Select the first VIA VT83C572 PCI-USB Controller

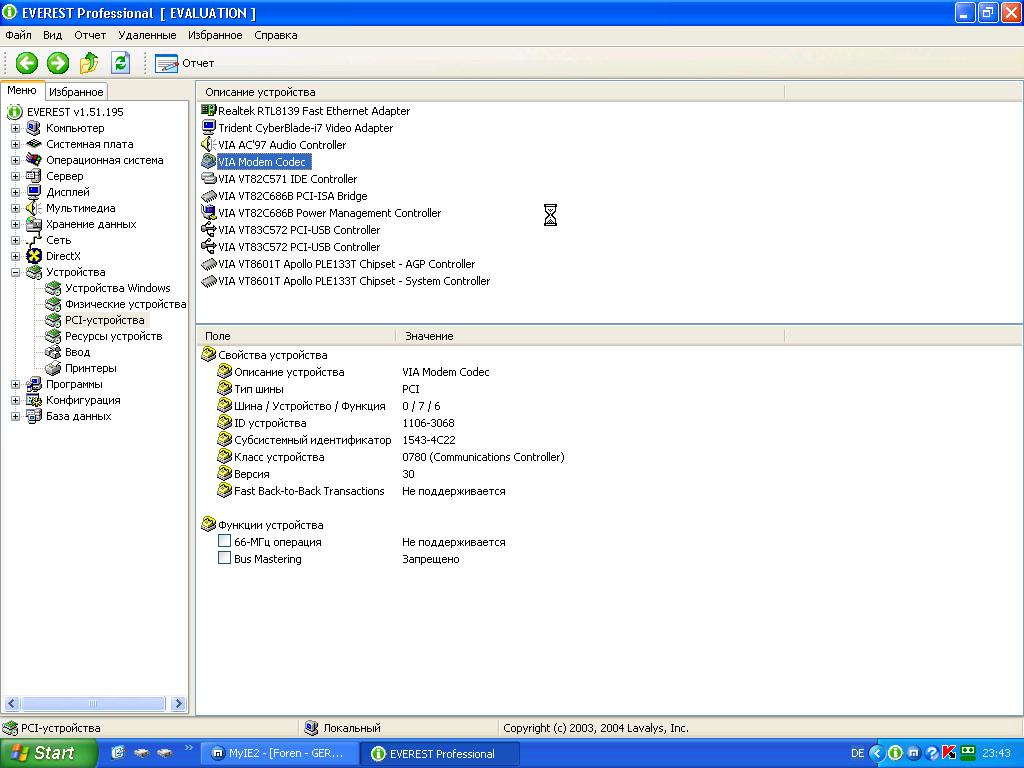(299, 229)
